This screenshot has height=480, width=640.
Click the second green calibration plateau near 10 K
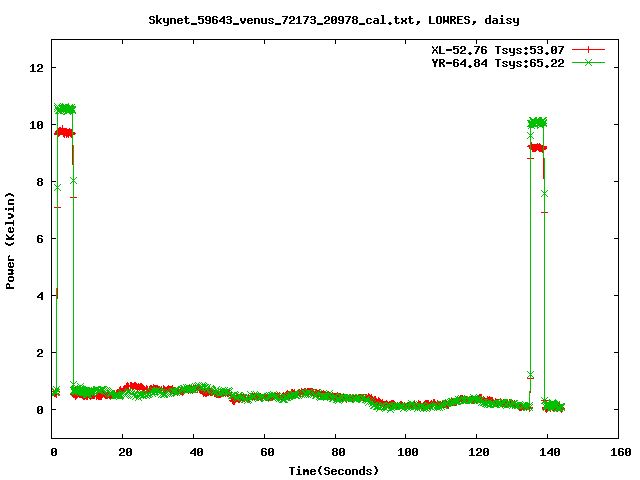(537, 122)
